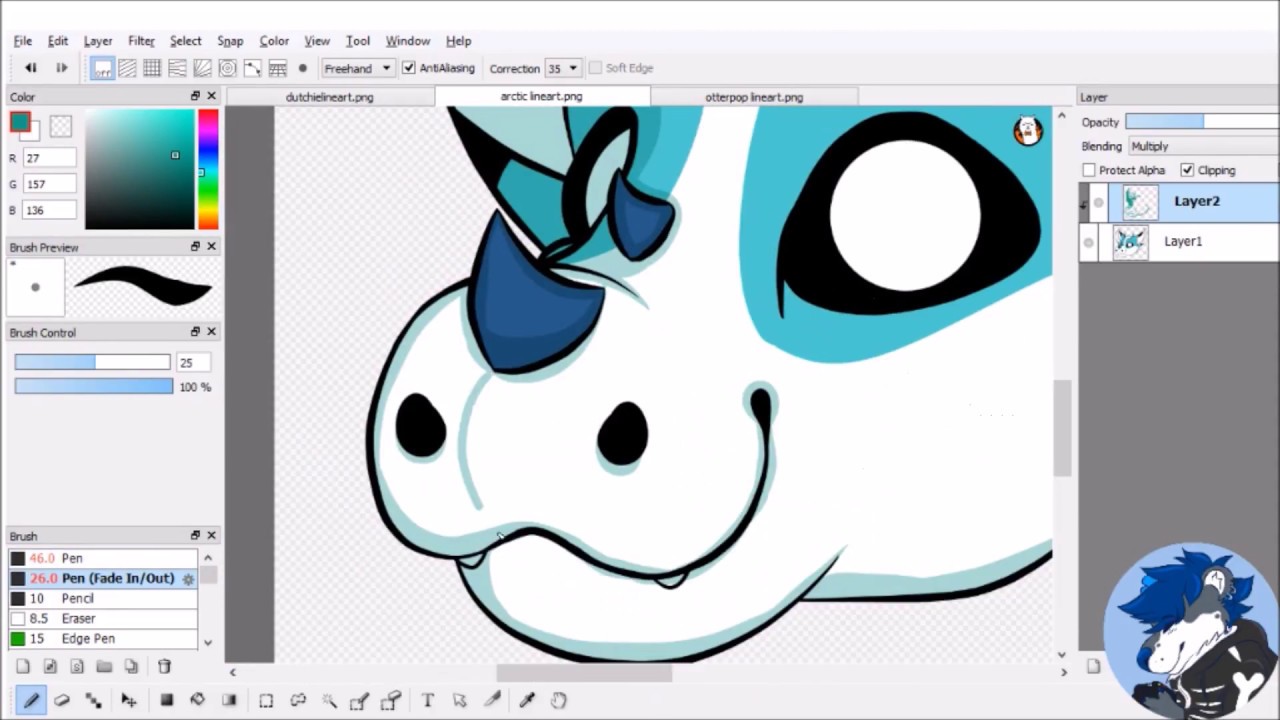Select the Fill rectangle tool icon
Image resolution: width=1280 pixels, height=720 pixels.
[167, 700]
